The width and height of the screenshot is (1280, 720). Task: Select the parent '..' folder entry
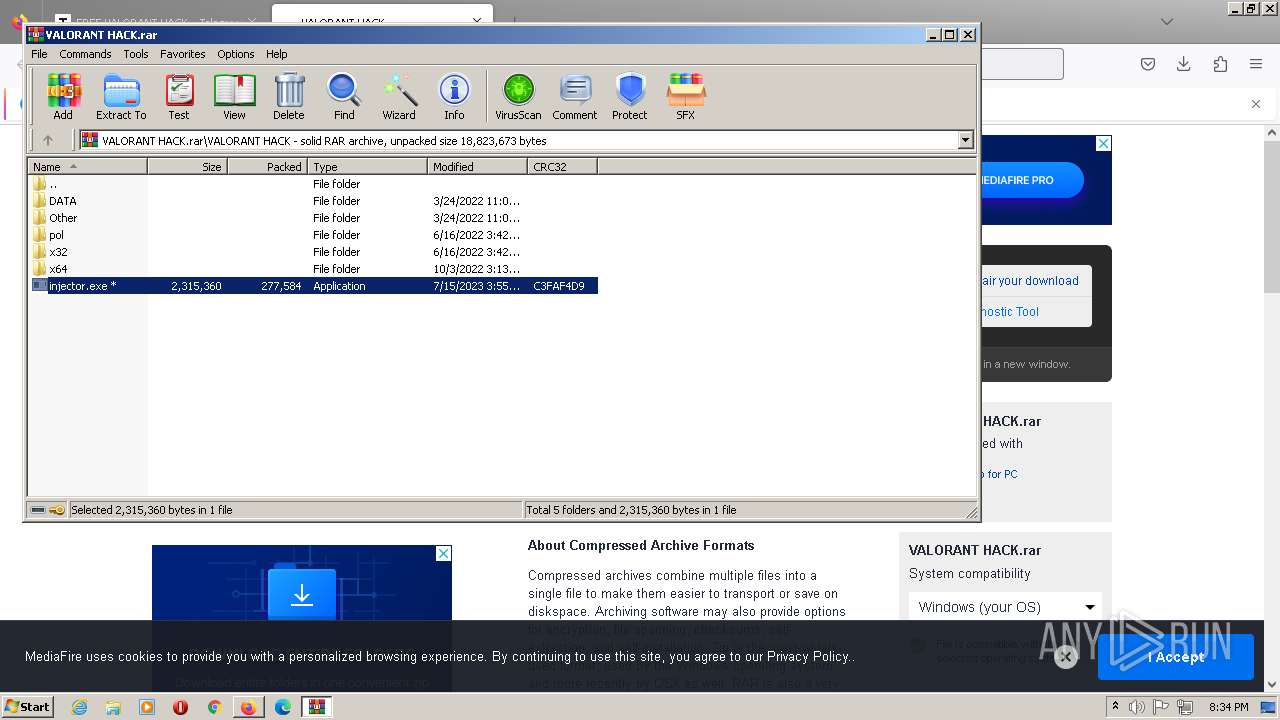click(x=53, y=184)
